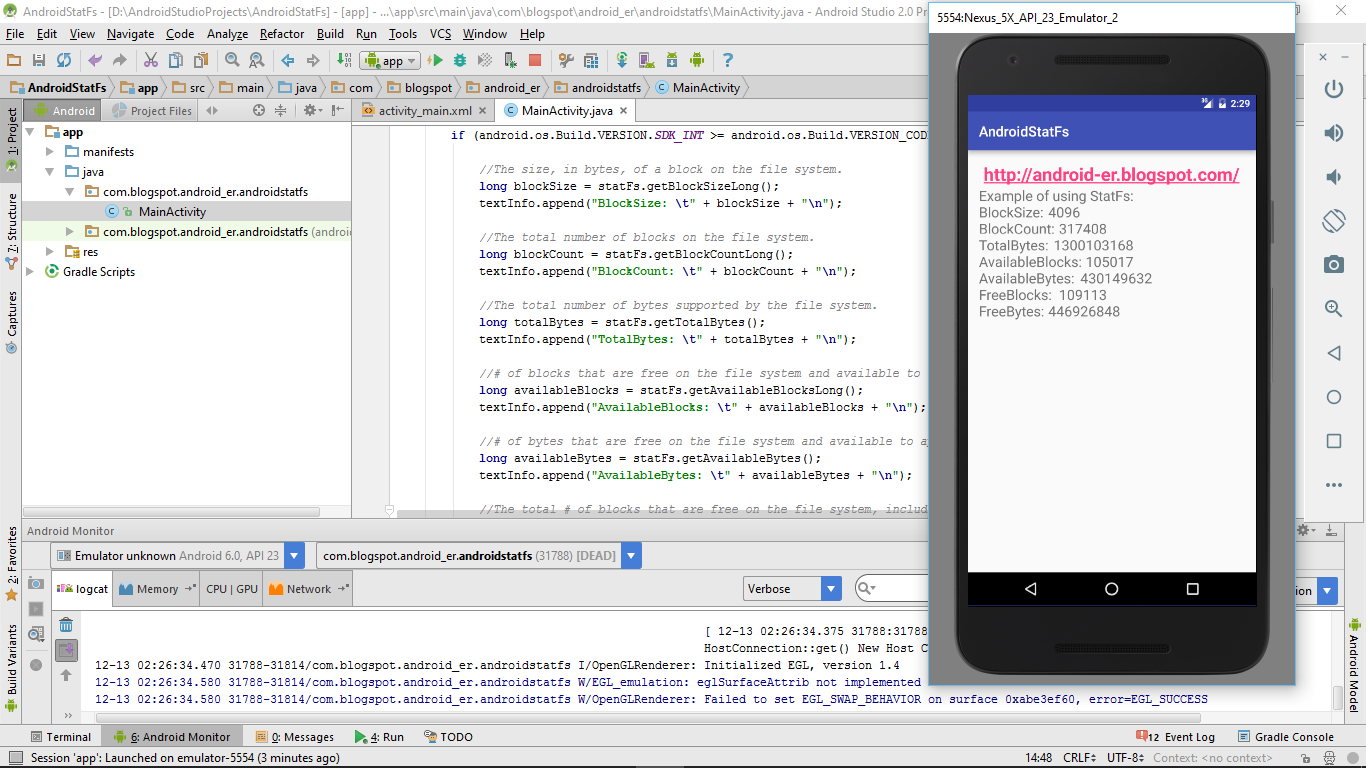Expand the manifests folder node
Screen dimensions: 1366x768
pos(51,152)
